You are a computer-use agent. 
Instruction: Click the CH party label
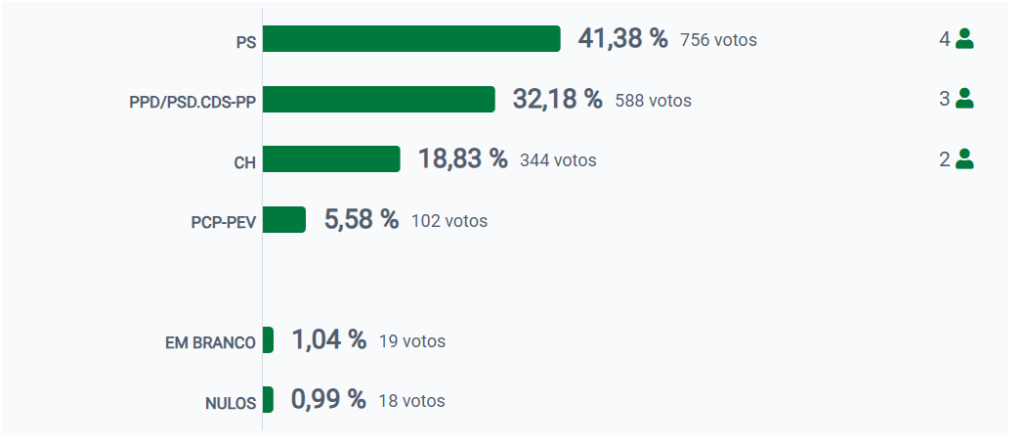tap(245, 162)
